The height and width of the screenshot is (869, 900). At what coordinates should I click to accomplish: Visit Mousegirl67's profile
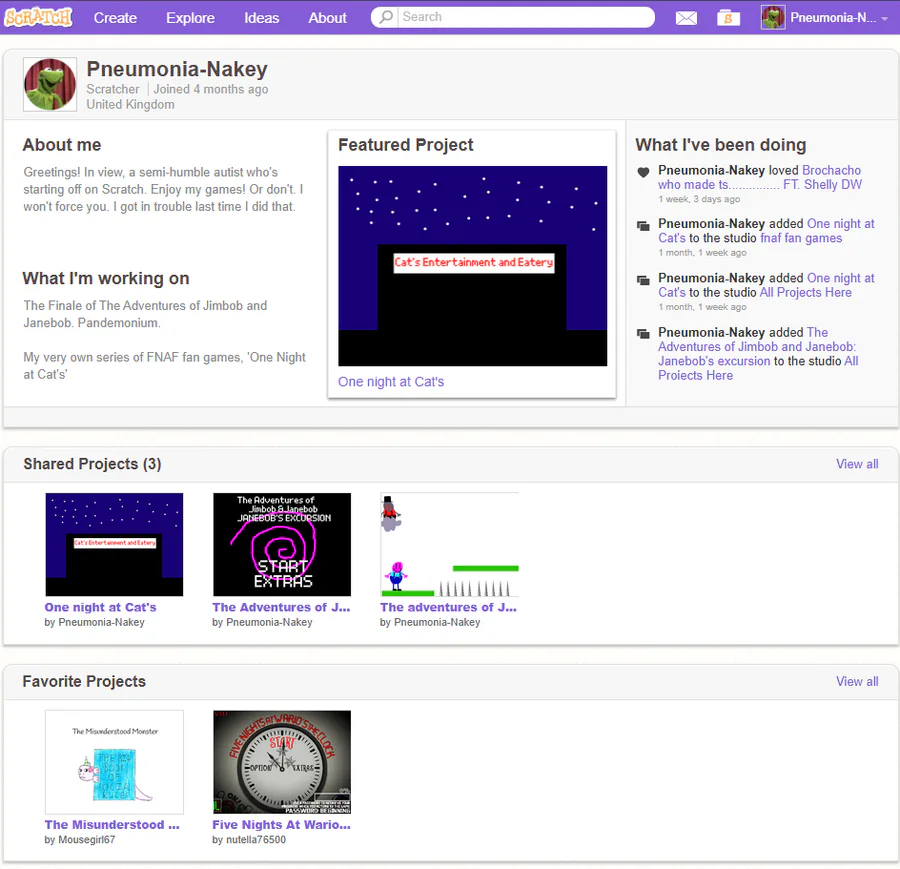click(87, 840)
